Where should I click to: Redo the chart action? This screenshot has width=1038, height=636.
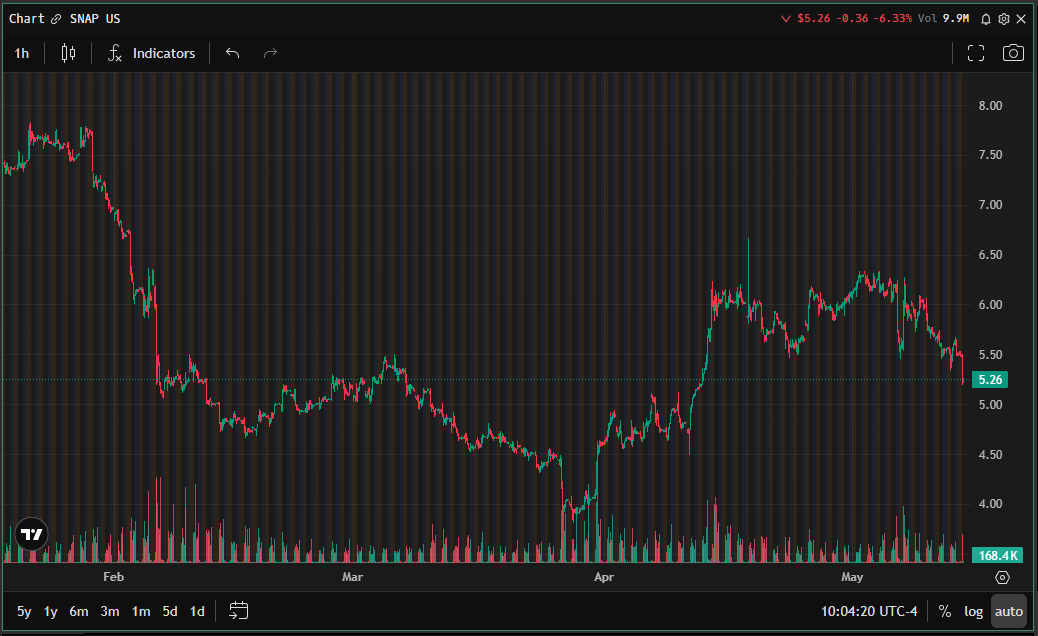pyautogui.click(x=270, y=53)
